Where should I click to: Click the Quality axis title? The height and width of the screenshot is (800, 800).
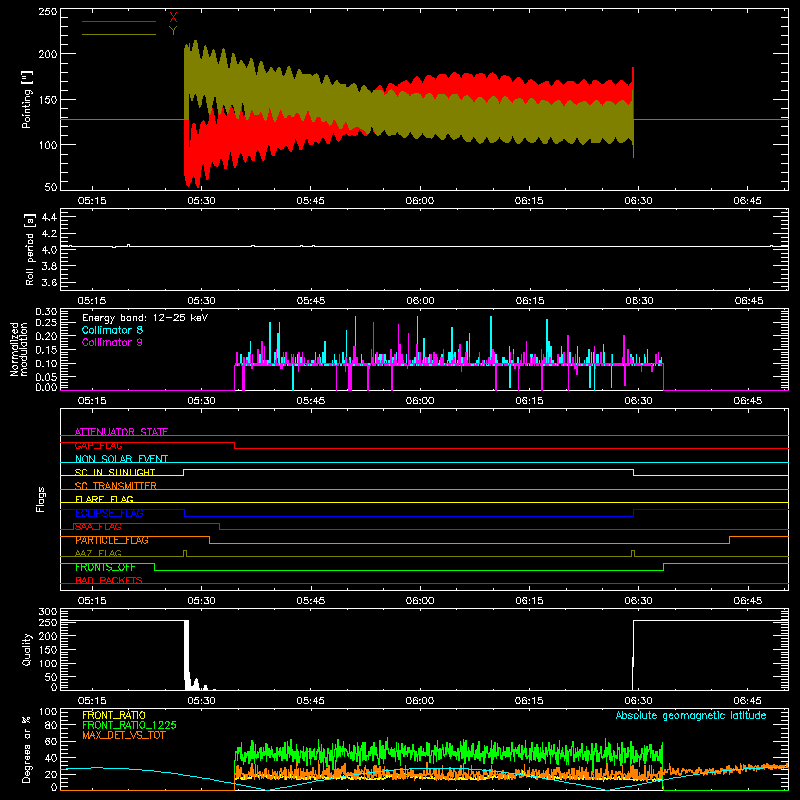pos(27,649)
